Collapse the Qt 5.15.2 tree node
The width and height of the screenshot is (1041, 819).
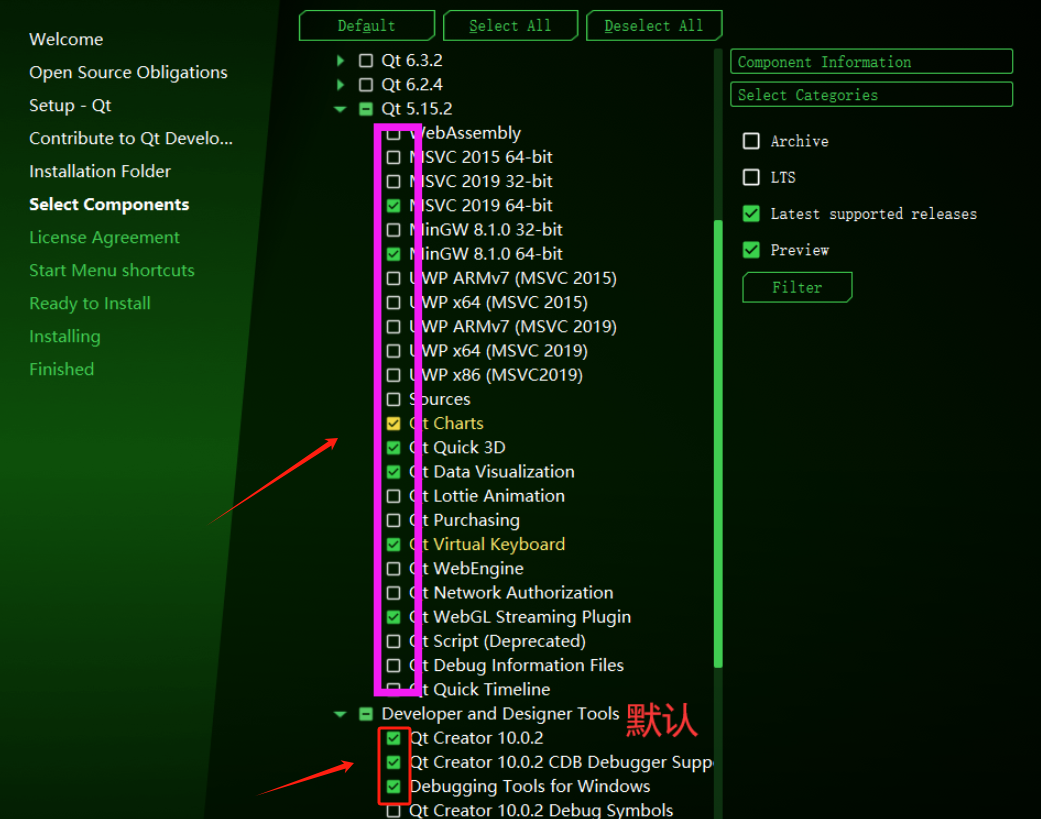340,108
